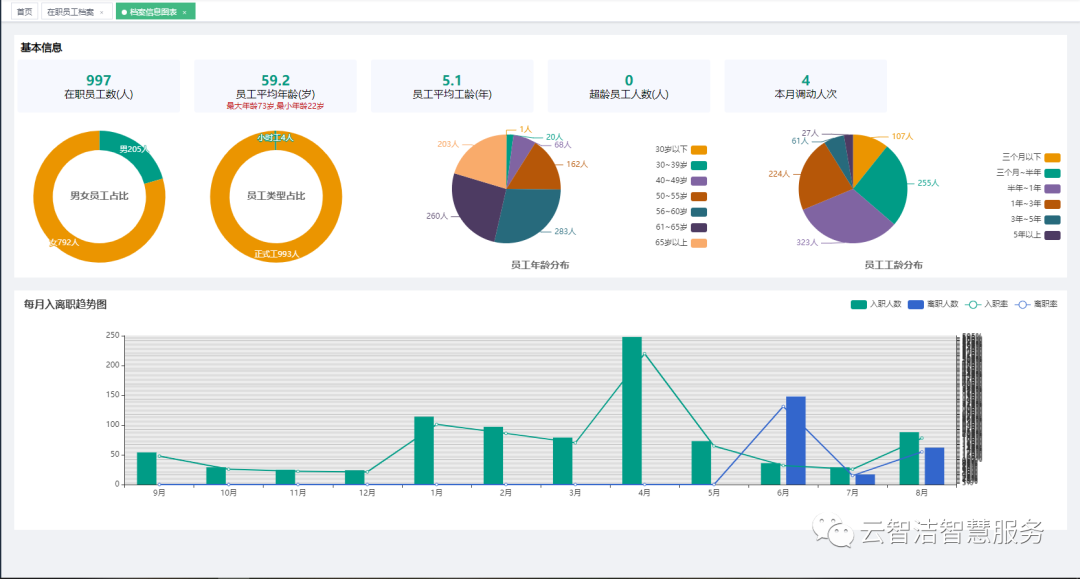Screen dimensions: 1080x579
Task: Click the 5年以上 tenure legend marker
Action: (1052, 235)
